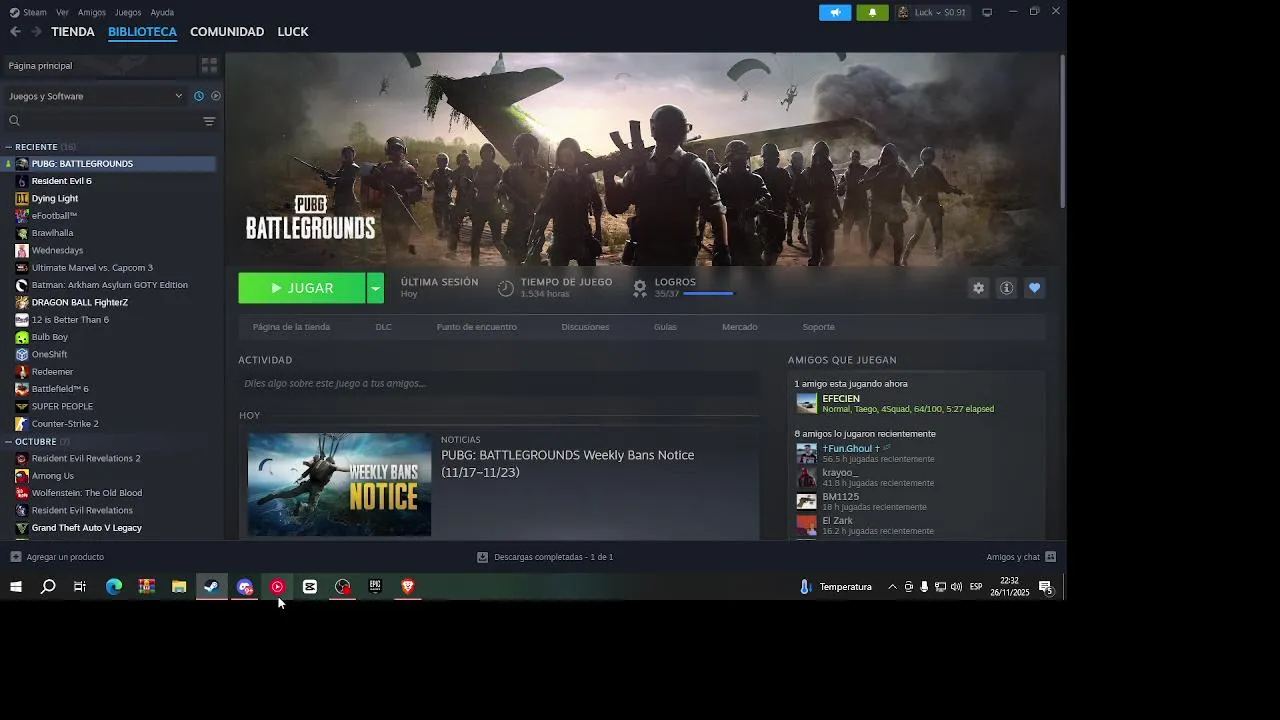
Task: Go to the TIENDA tab
Action: [73, 32]
